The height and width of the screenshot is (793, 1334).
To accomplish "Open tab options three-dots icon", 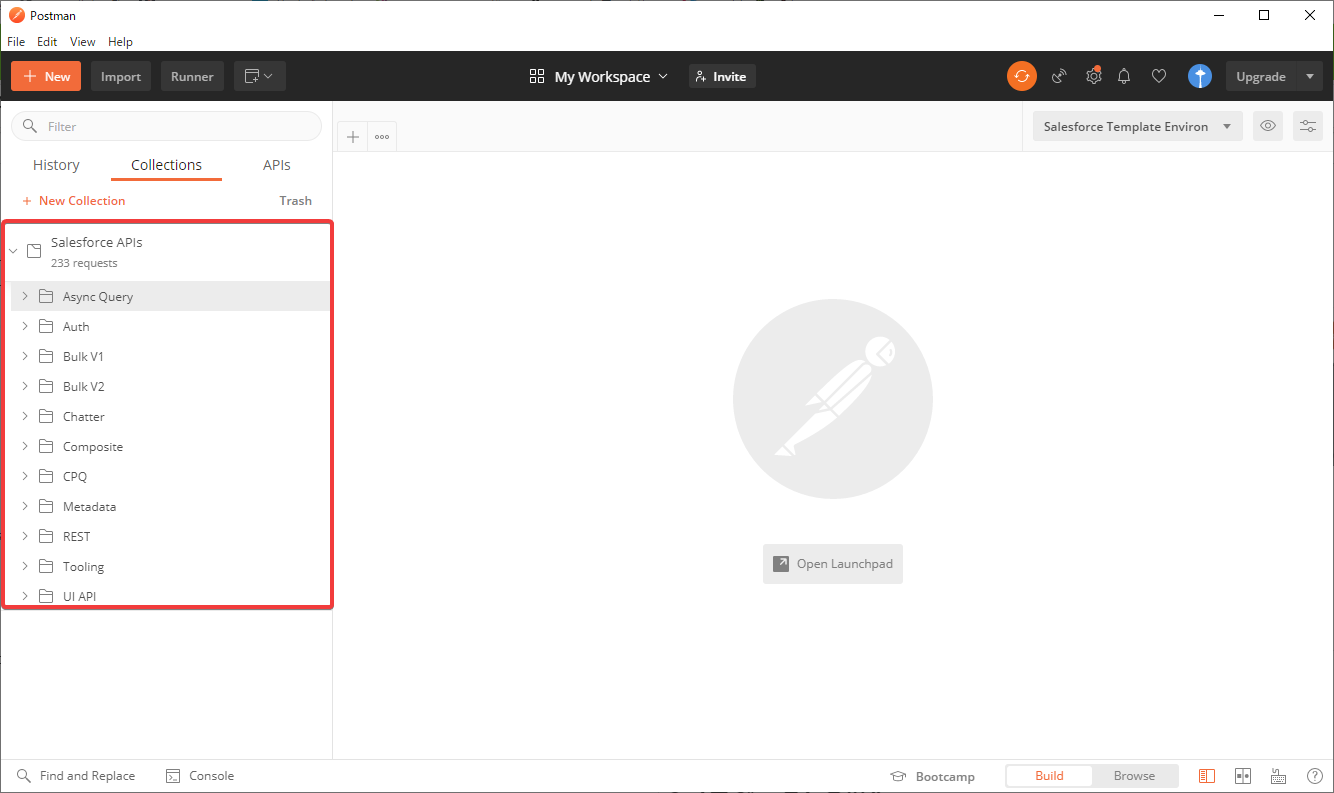I will [x=382, y=137].
